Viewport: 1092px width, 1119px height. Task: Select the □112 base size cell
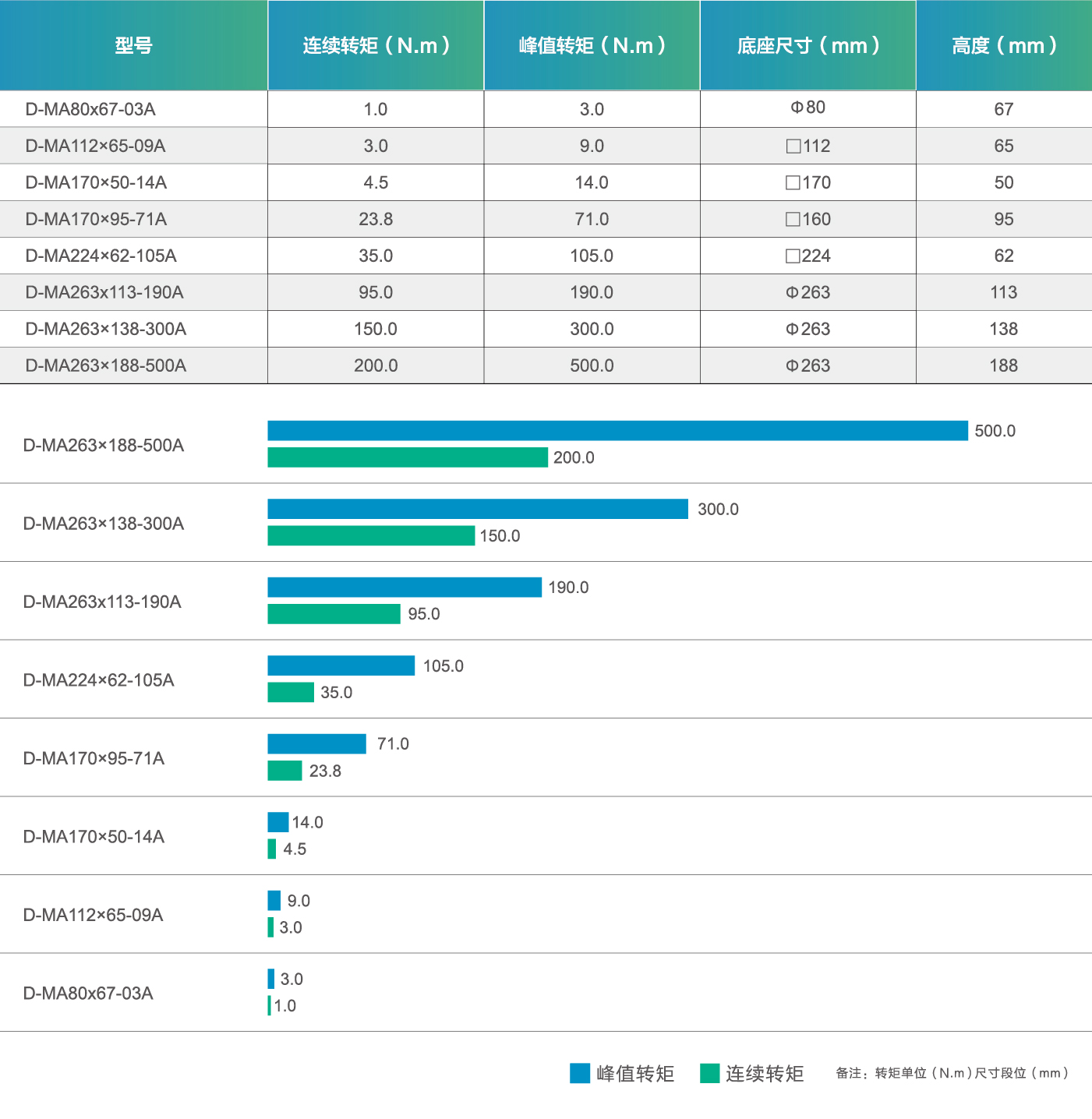pos(808,146)
